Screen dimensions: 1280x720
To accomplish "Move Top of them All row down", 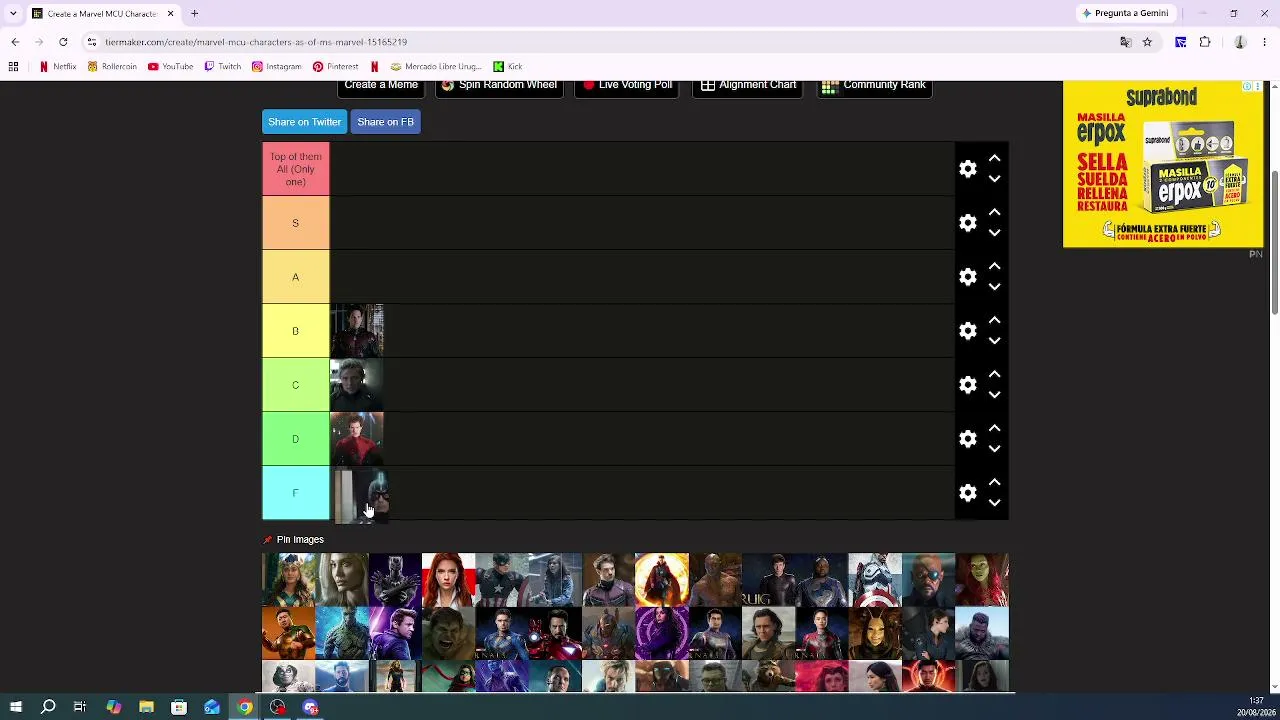I will pyautogui.click(x=994, y=179).
